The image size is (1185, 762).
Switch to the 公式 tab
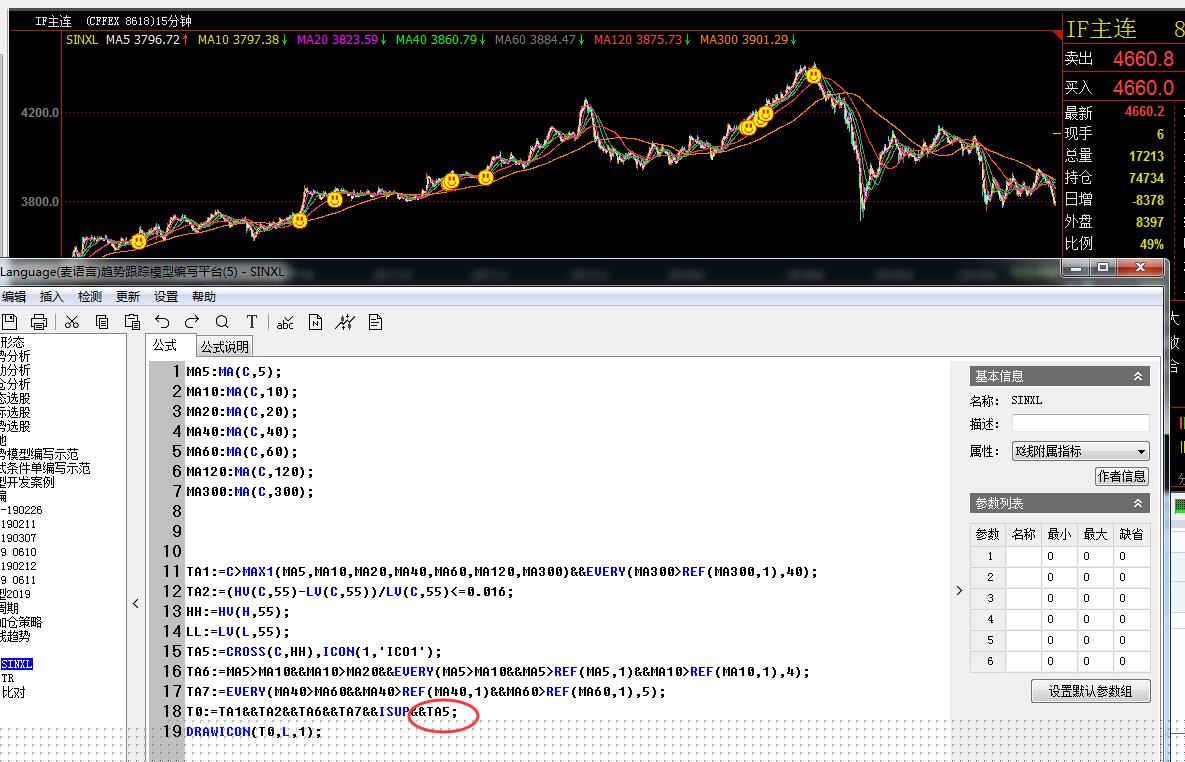coord(165,345)
